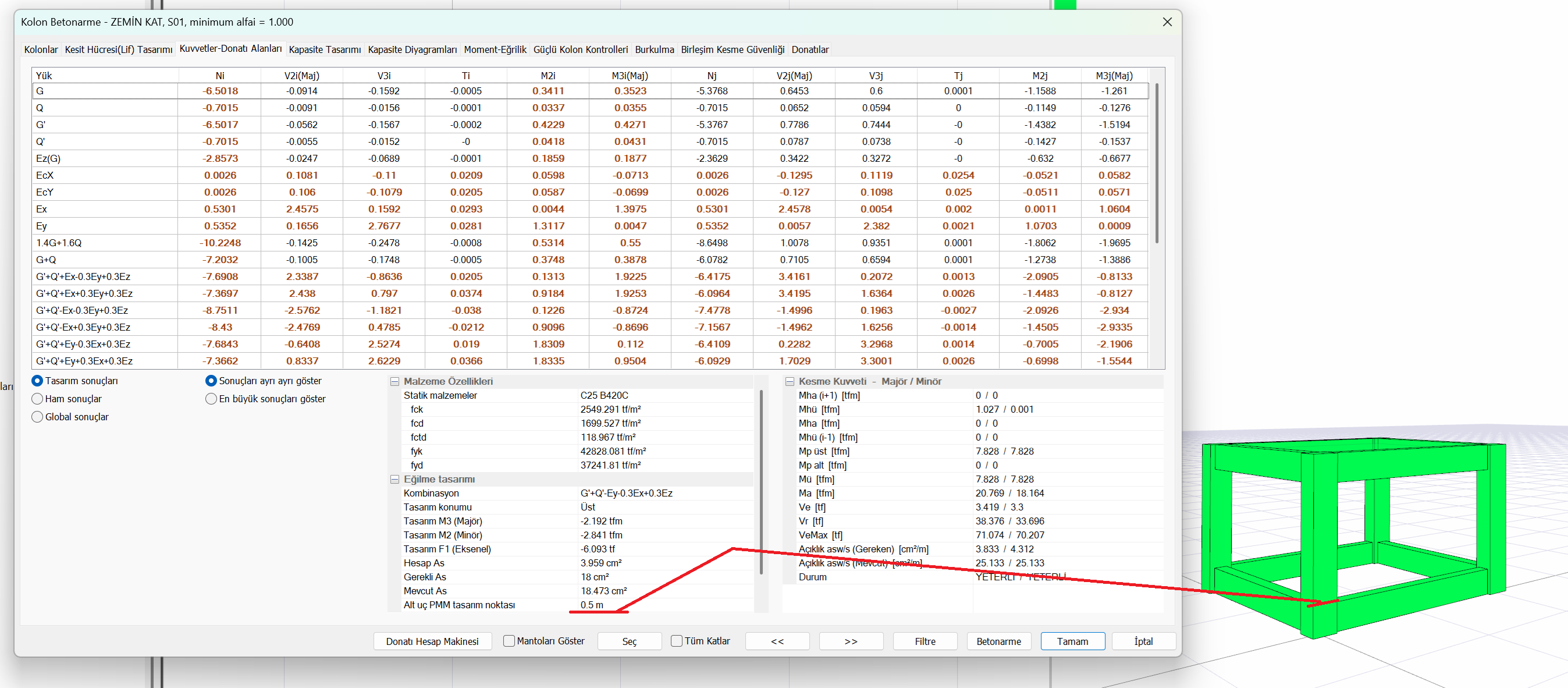Click the load table vertical scrollbar
1568x688 pixels.
pos(1157,164)
